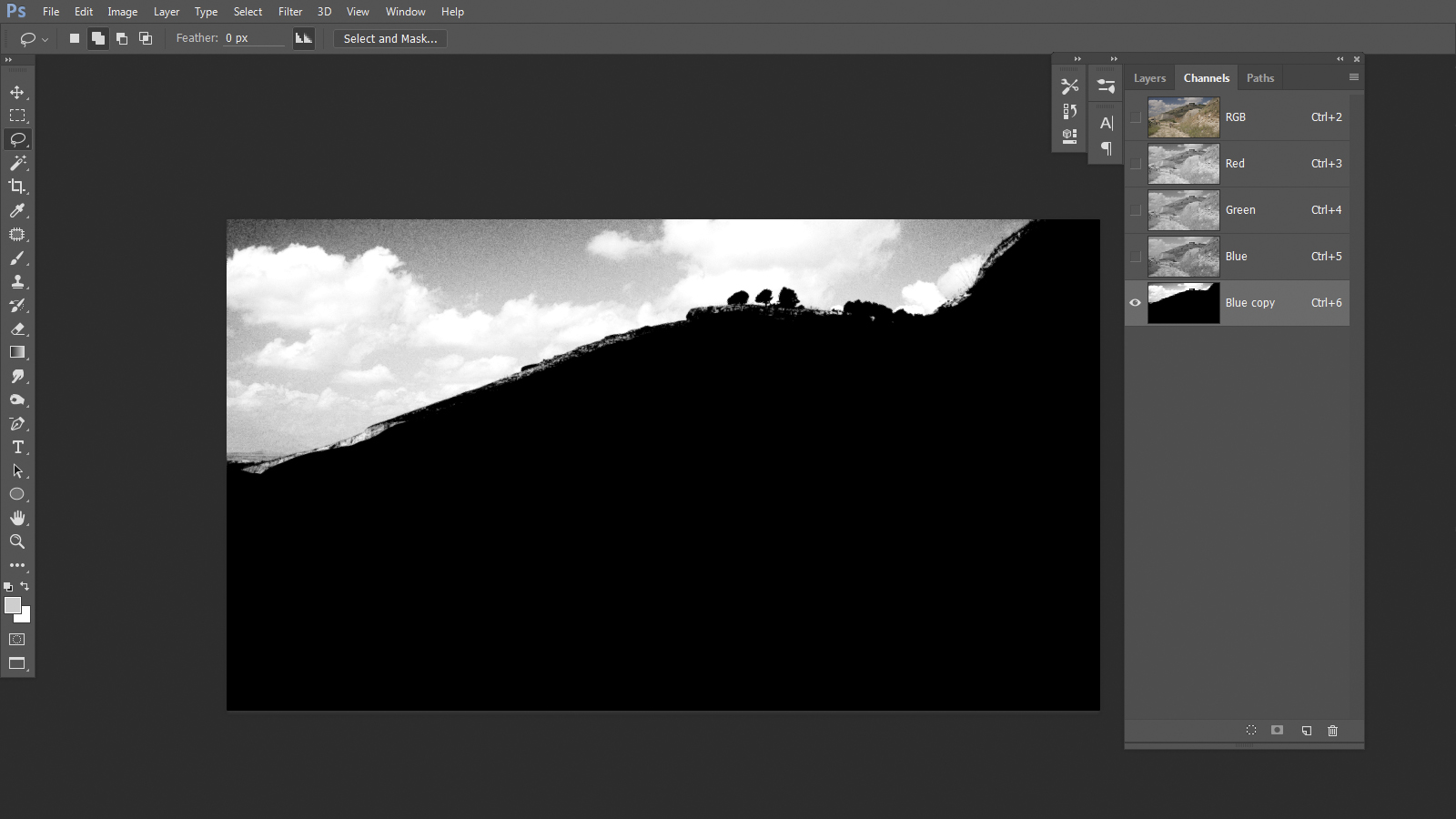Select the Zoom tool
1456x819 pixels.
coord(17,541)
